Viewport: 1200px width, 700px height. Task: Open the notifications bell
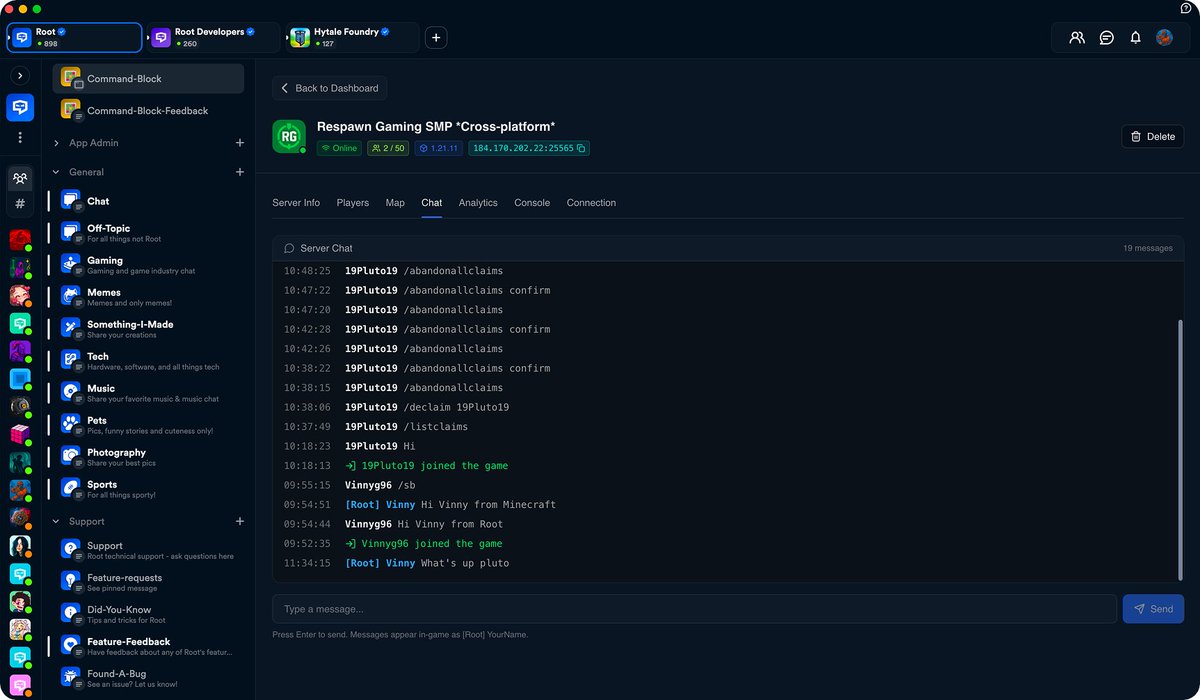(1135, 38)
